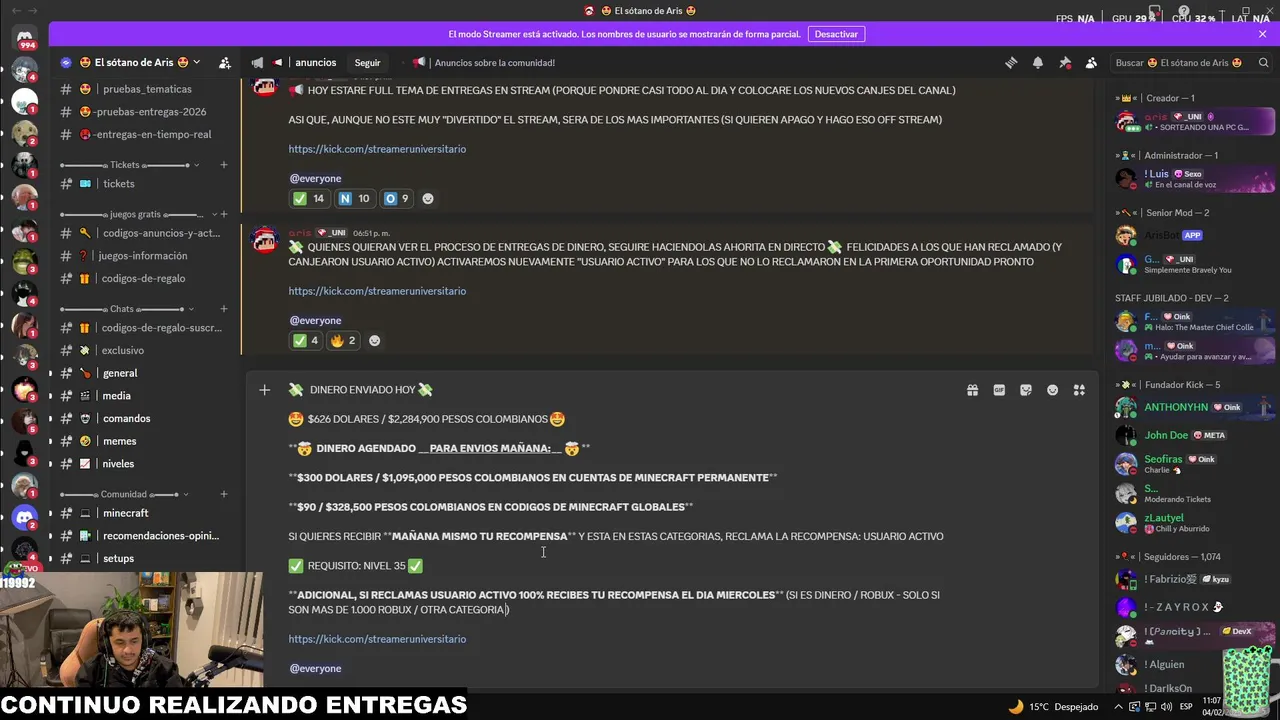Open Discord direct messages home icon
Image resolution: width=1280 pixels, height=720 pixels.
click(x=24, y=38)
